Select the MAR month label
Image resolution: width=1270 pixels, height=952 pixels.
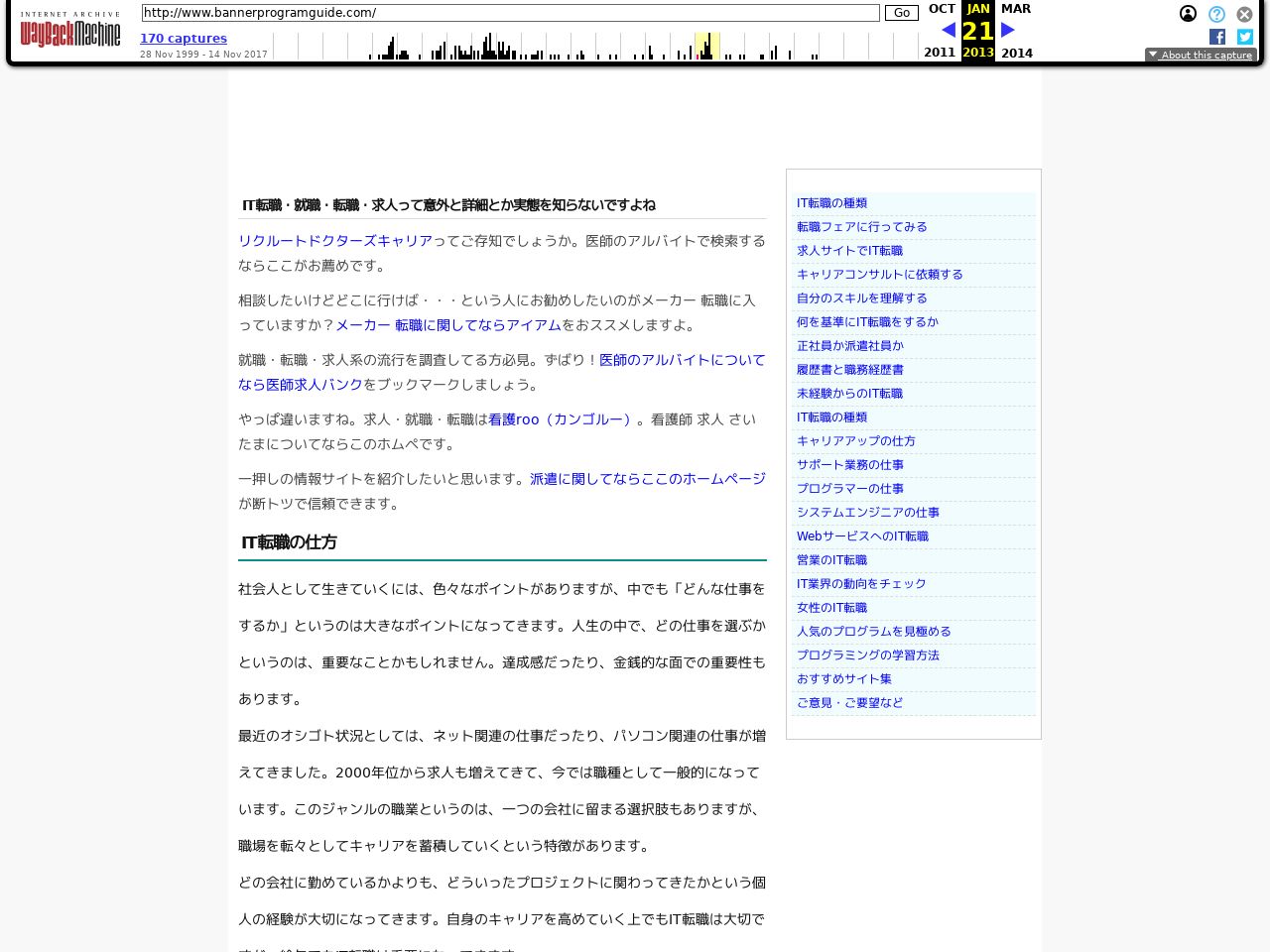point(1016,8)
